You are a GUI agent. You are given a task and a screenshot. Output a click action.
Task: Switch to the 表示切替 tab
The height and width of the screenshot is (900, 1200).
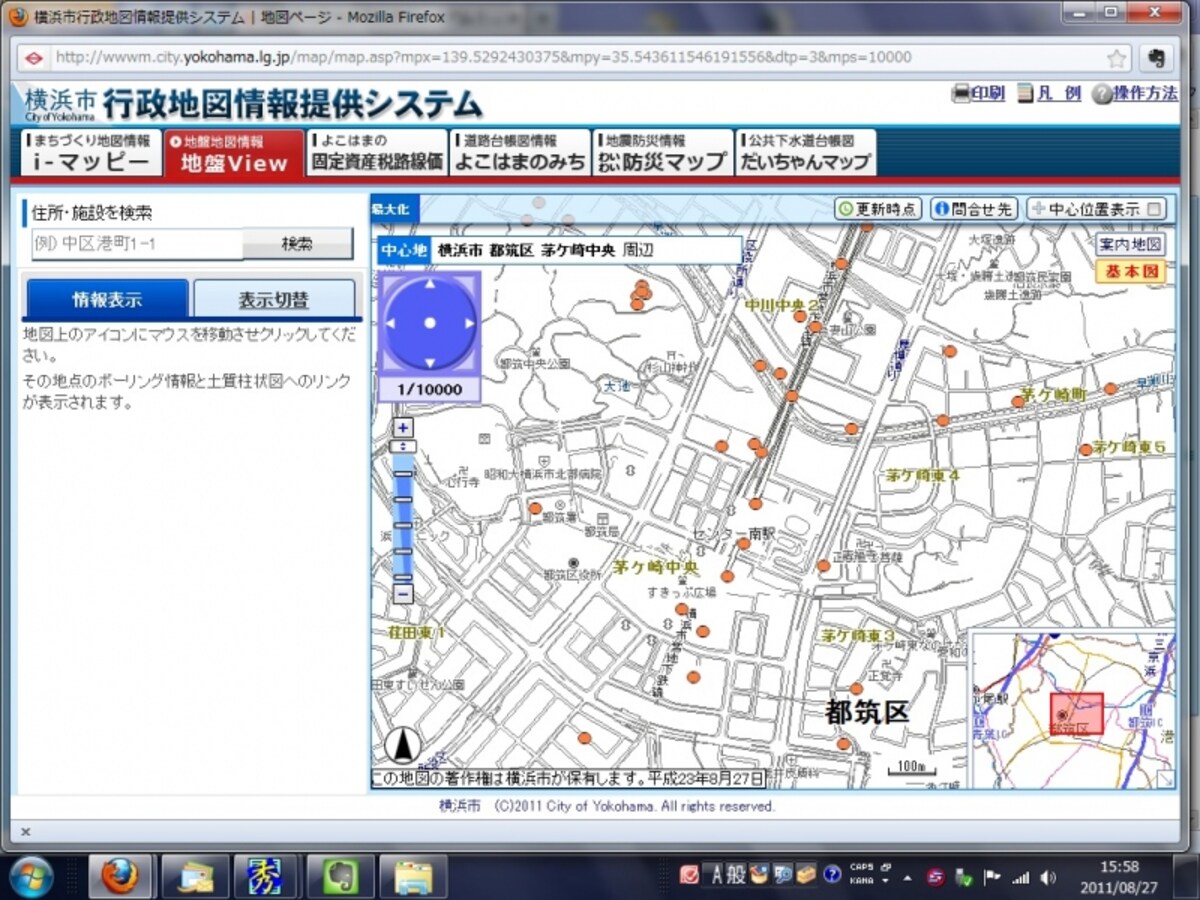(x=274, y=300)
